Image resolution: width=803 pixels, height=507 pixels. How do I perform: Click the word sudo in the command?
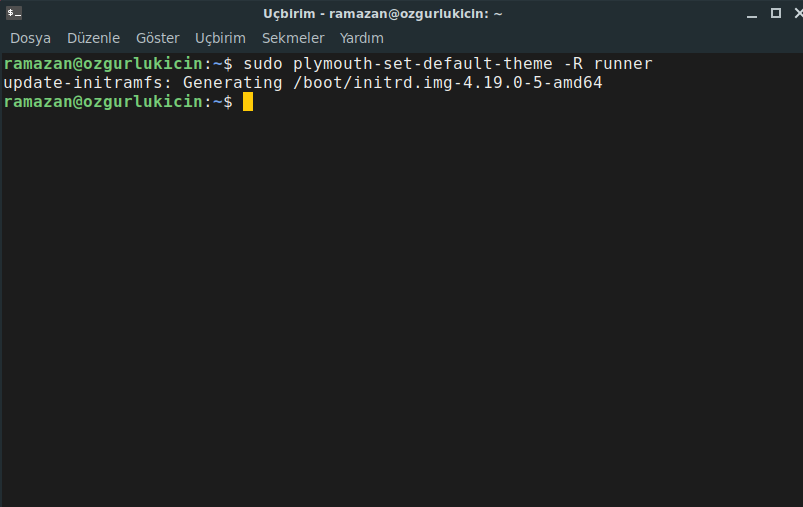(x=263, y=64)
